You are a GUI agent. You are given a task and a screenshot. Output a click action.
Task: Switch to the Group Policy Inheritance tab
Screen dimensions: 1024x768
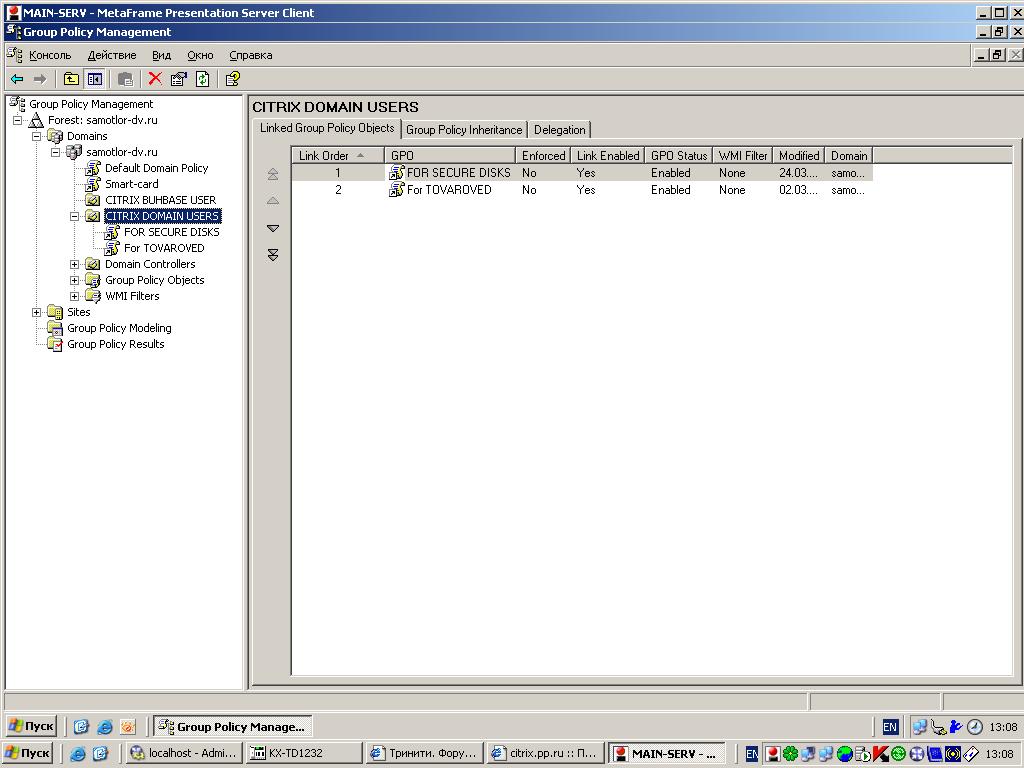pyautogui.click(x=464, y=130)
